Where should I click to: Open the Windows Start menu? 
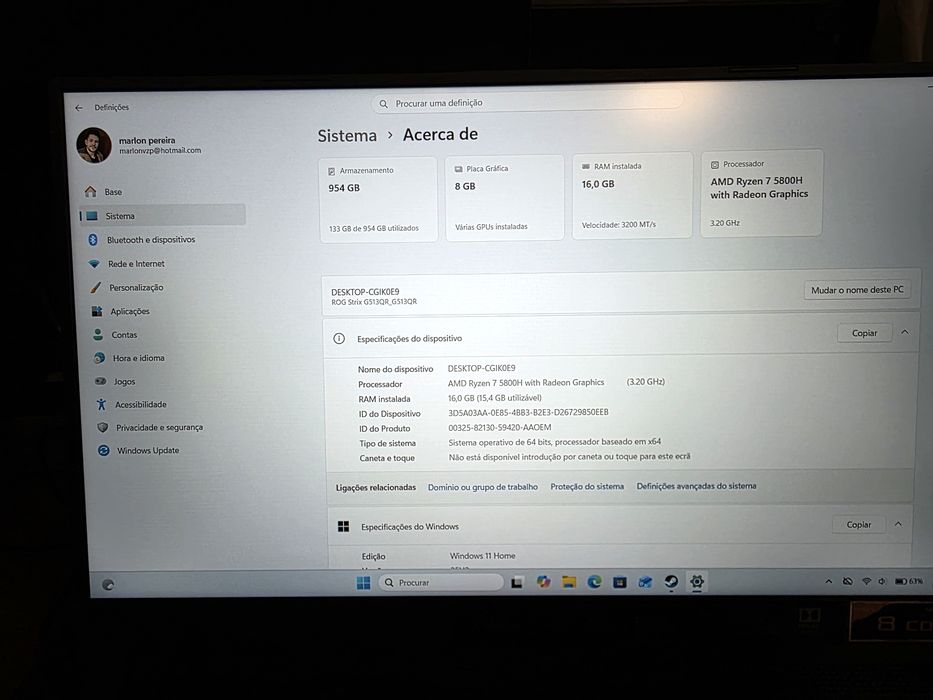pyautogui.click(x=363, y=583)
